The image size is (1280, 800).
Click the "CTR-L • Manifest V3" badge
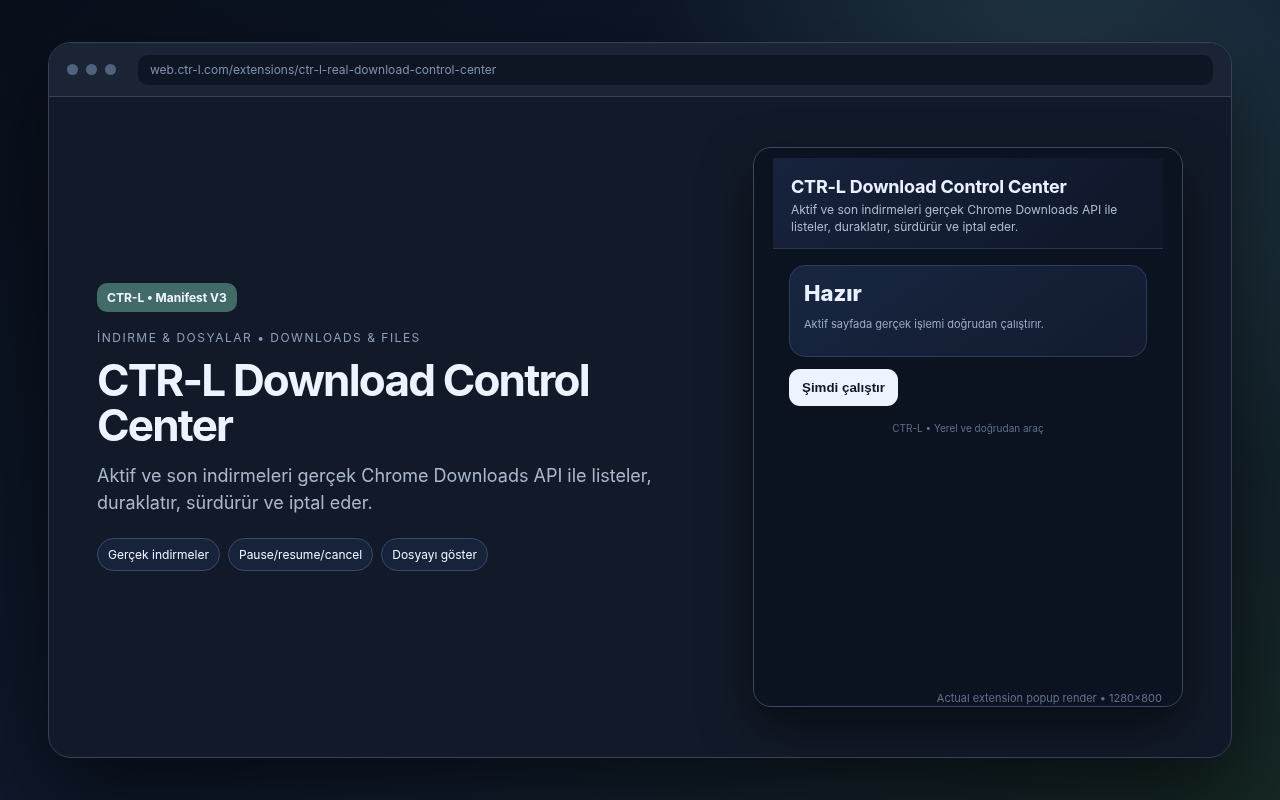(x=167, y=298)
